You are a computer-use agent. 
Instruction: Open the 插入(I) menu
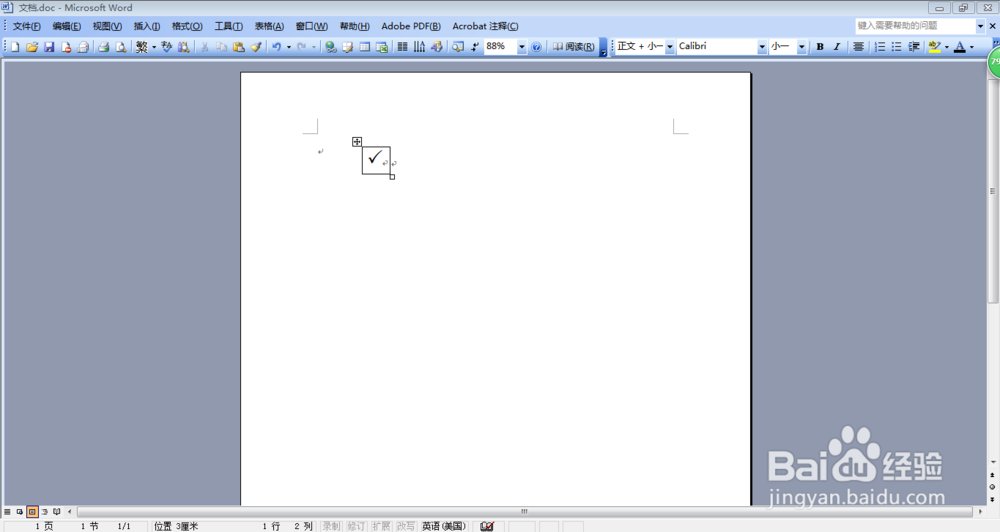tap(147, 26)
